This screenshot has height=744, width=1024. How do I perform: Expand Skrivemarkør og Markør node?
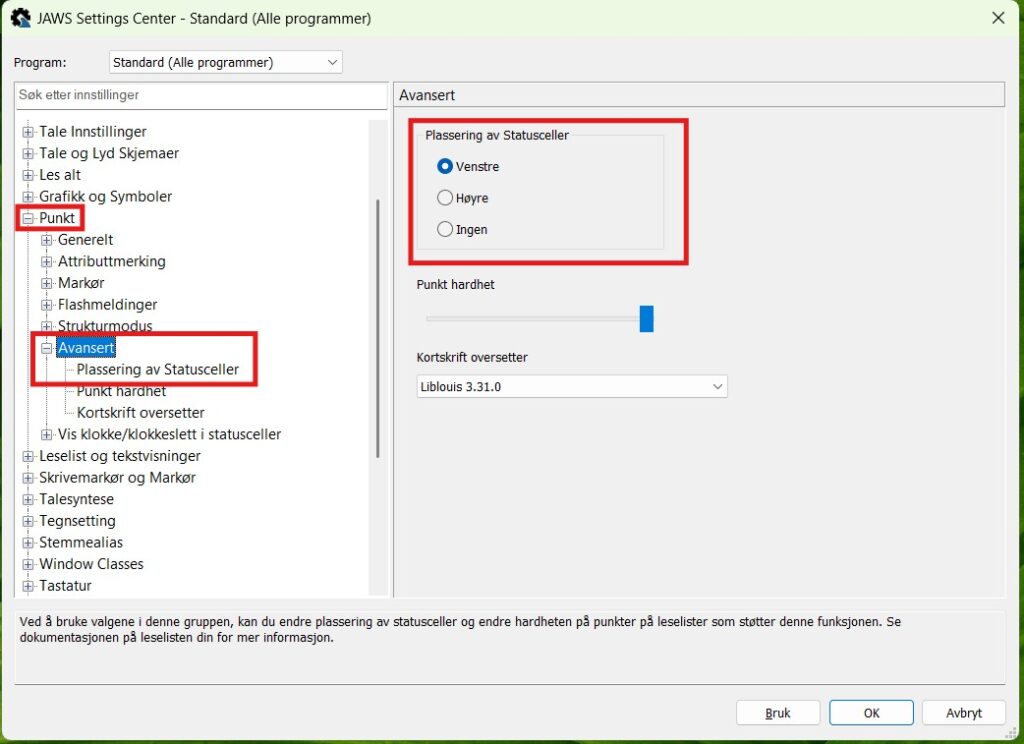28,477
